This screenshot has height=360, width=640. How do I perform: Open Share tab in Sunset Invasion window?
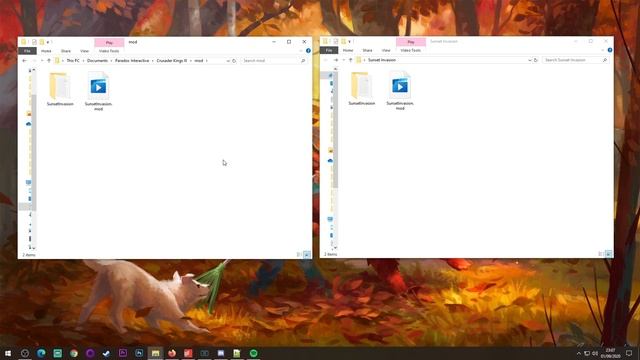click(367, 51)
